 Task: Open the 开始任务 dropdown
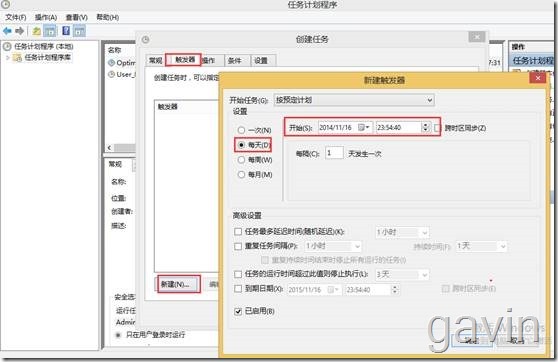[354, 100]
